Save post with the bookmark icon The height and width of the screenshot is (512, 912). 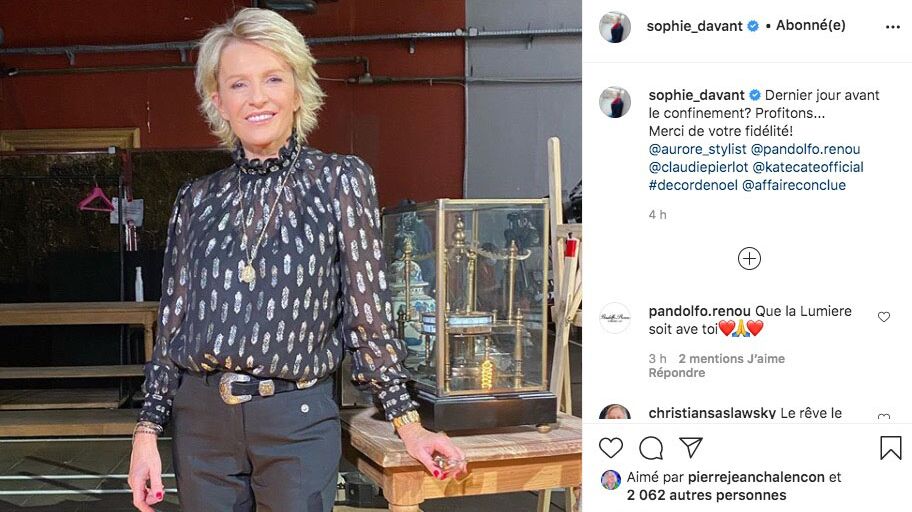click(890, 448)
